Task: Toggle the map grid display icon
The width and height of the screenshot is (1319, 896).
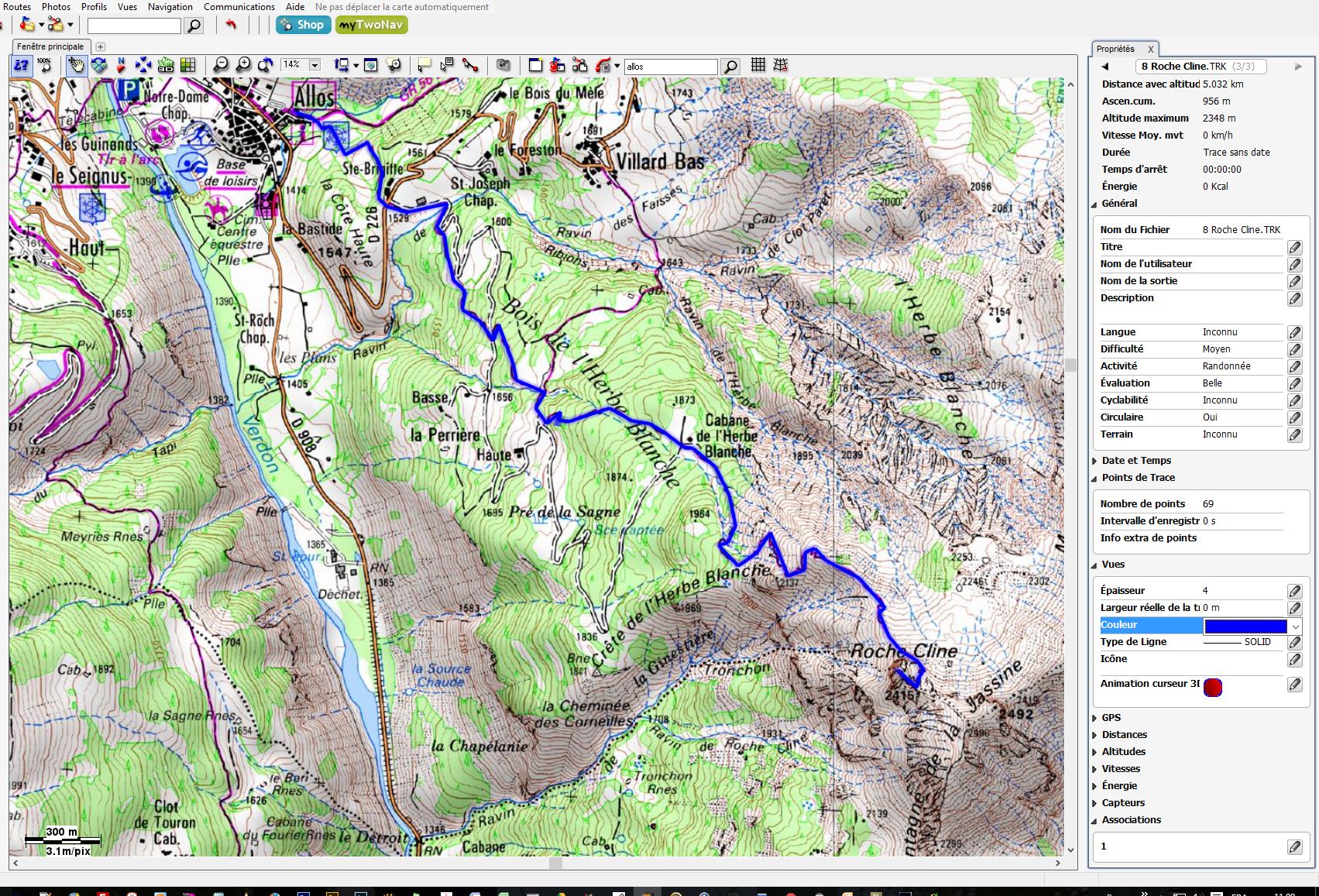Action: click(758, 66)
